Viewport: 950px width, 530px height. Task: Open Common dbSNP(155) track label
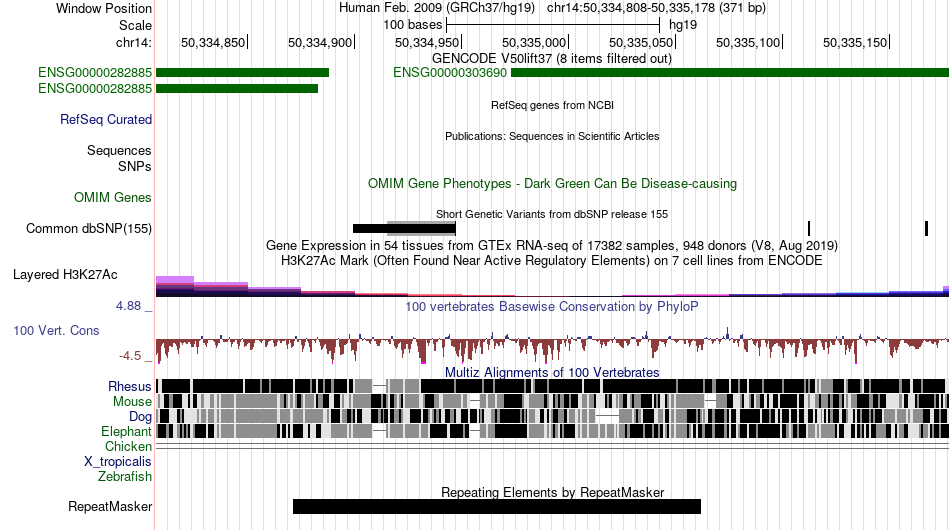point(89,228)
